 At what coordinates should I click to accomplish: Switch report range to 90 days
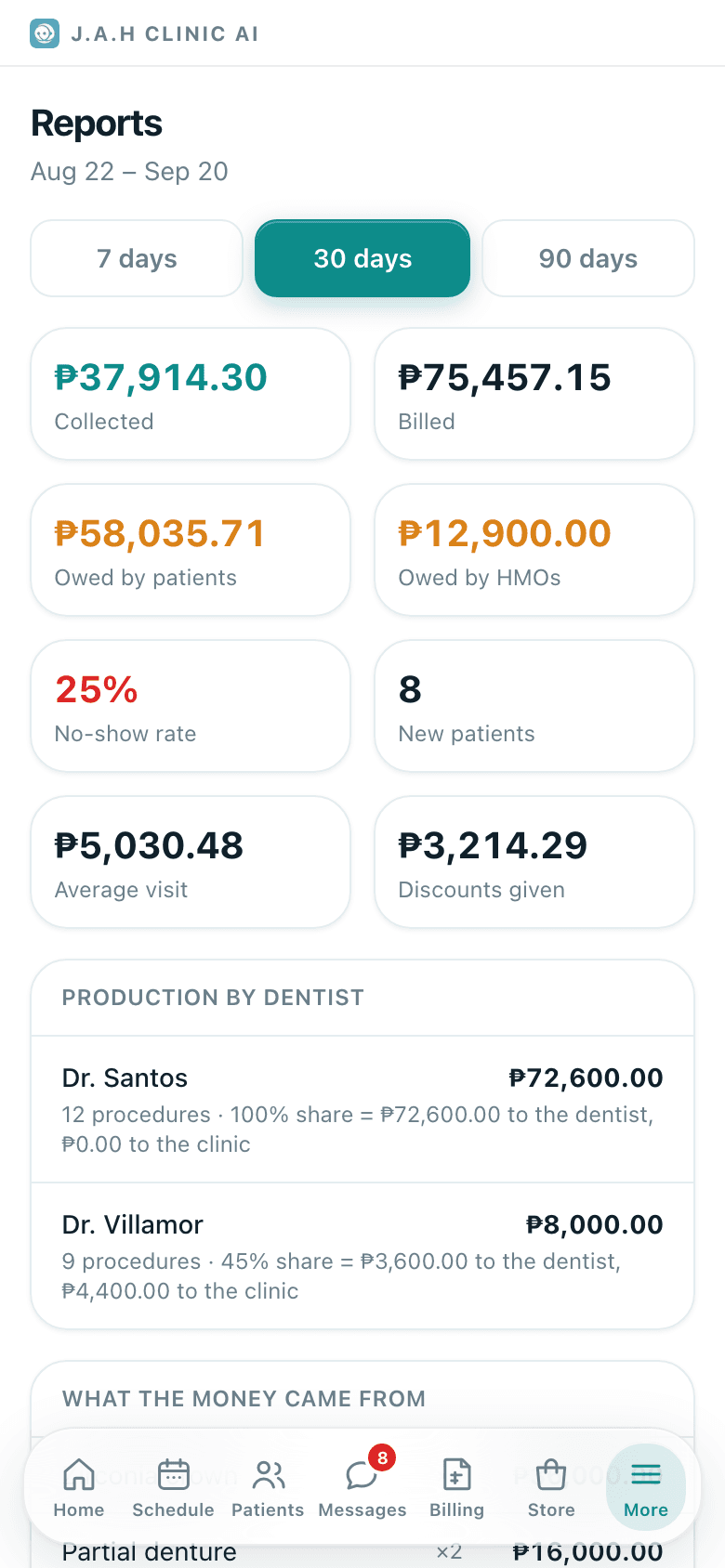point(588,258)
